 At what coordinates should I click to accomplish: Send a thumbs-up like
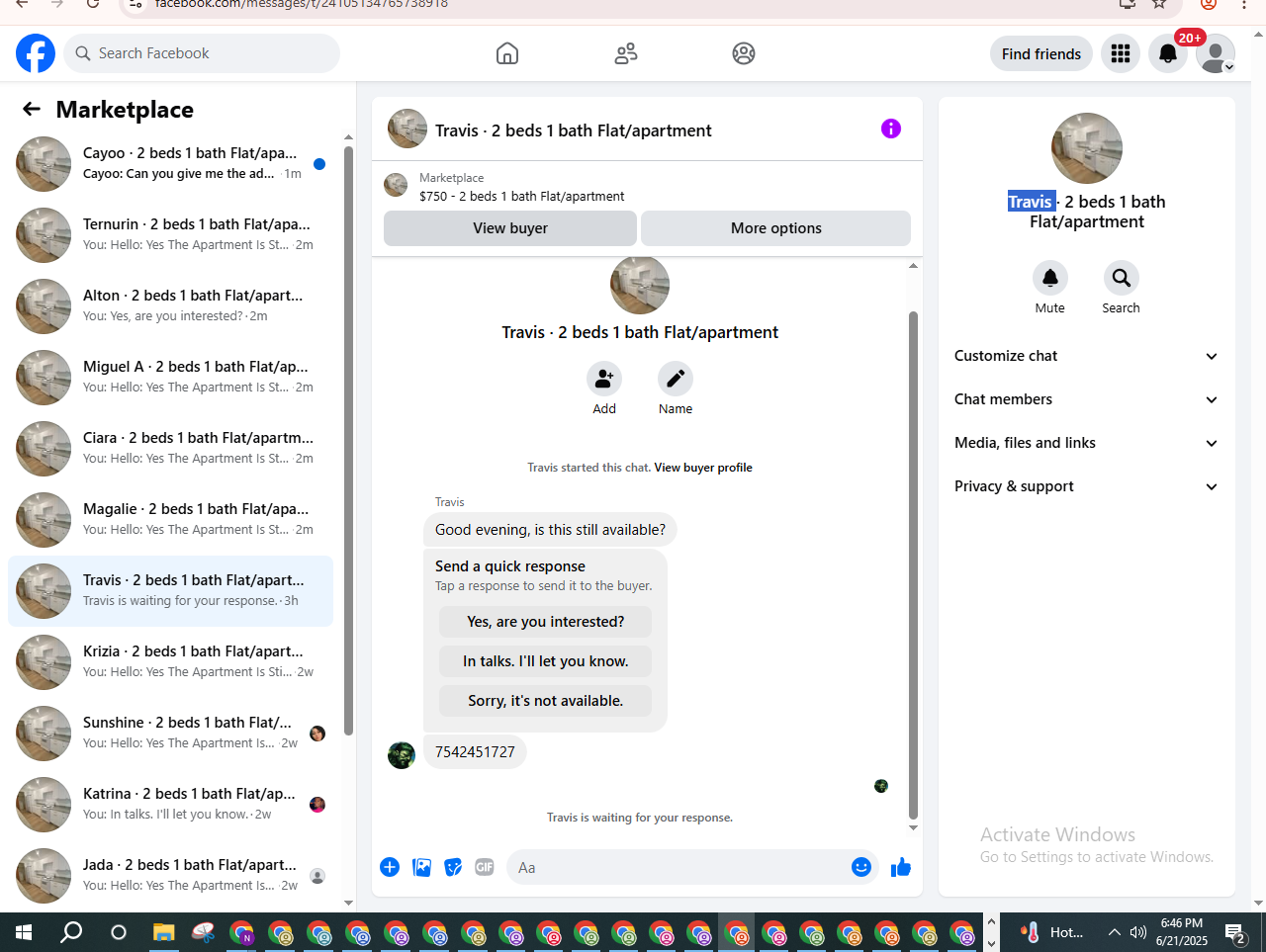point(901,867)
